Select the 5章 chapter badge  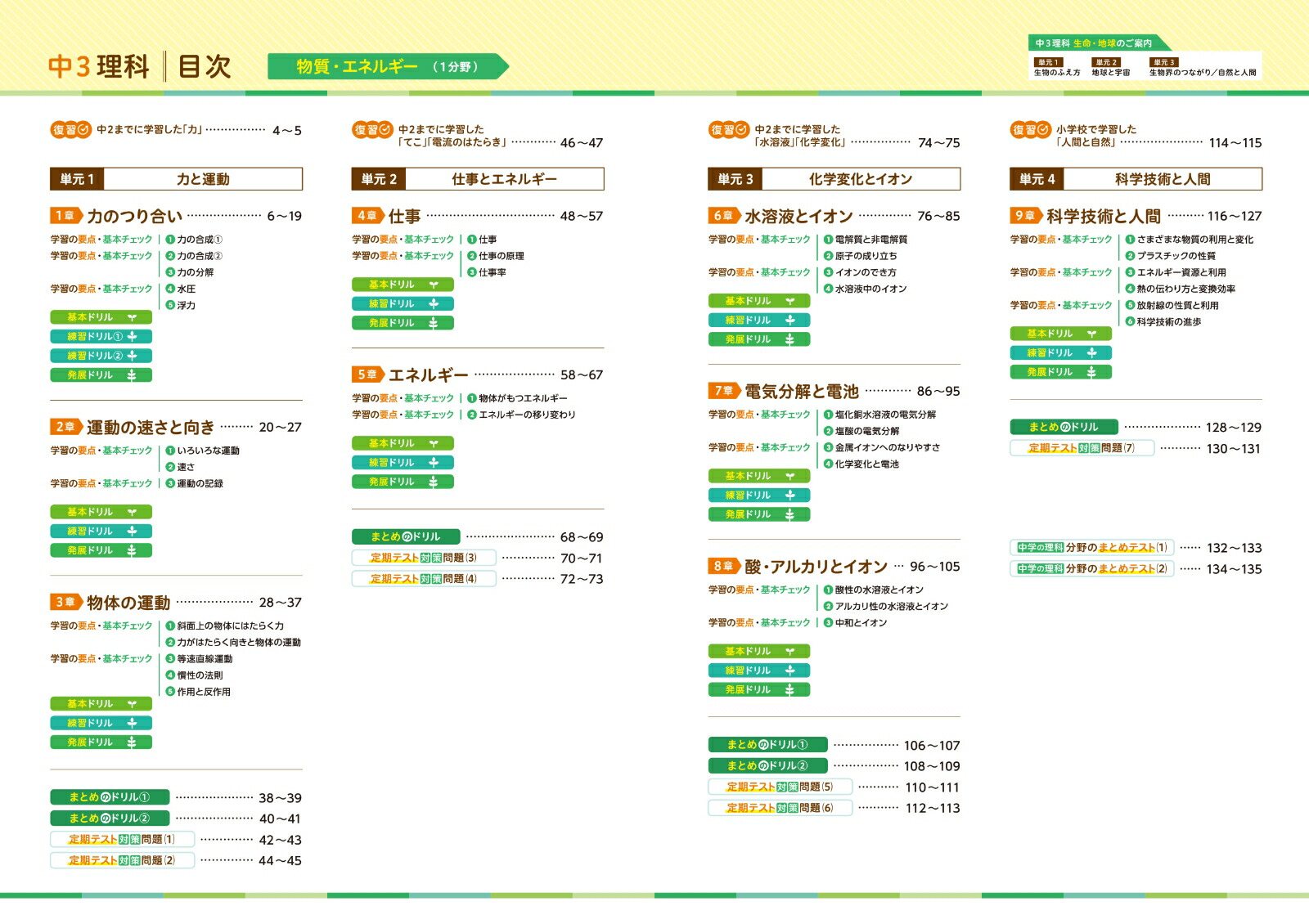coord(367,375)
